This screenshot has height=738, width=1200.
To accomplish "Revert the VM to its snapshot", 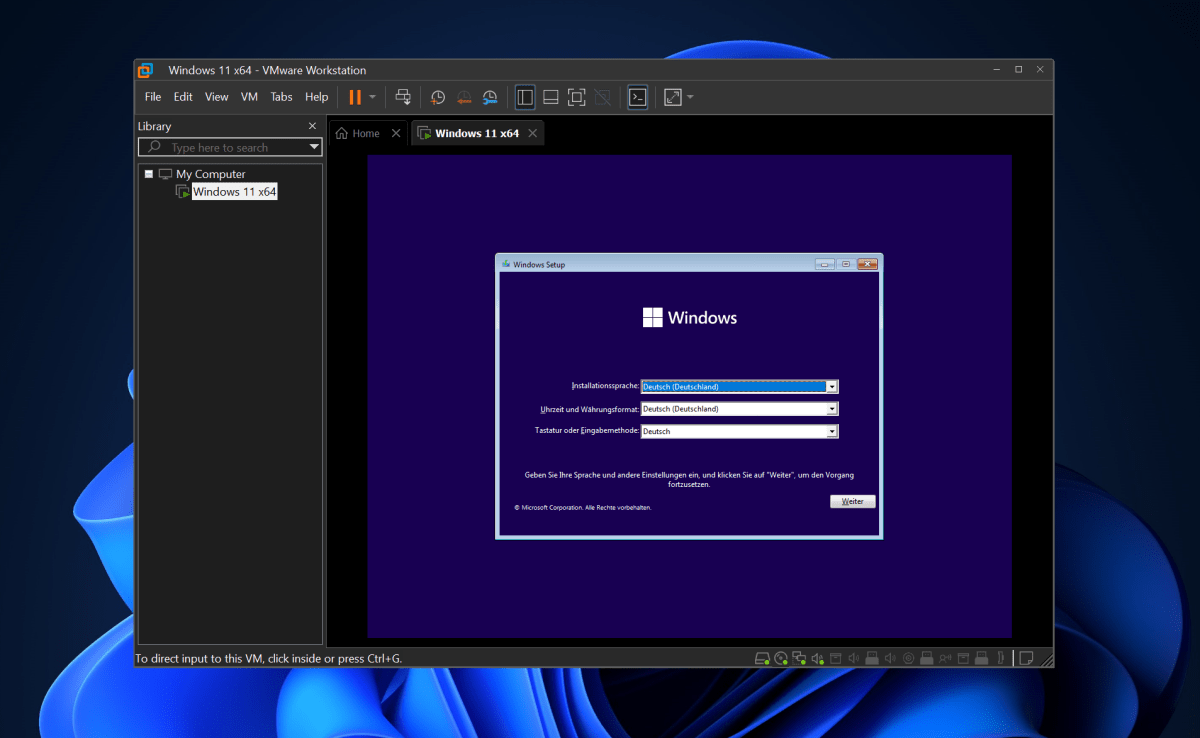I will (463, 97).
